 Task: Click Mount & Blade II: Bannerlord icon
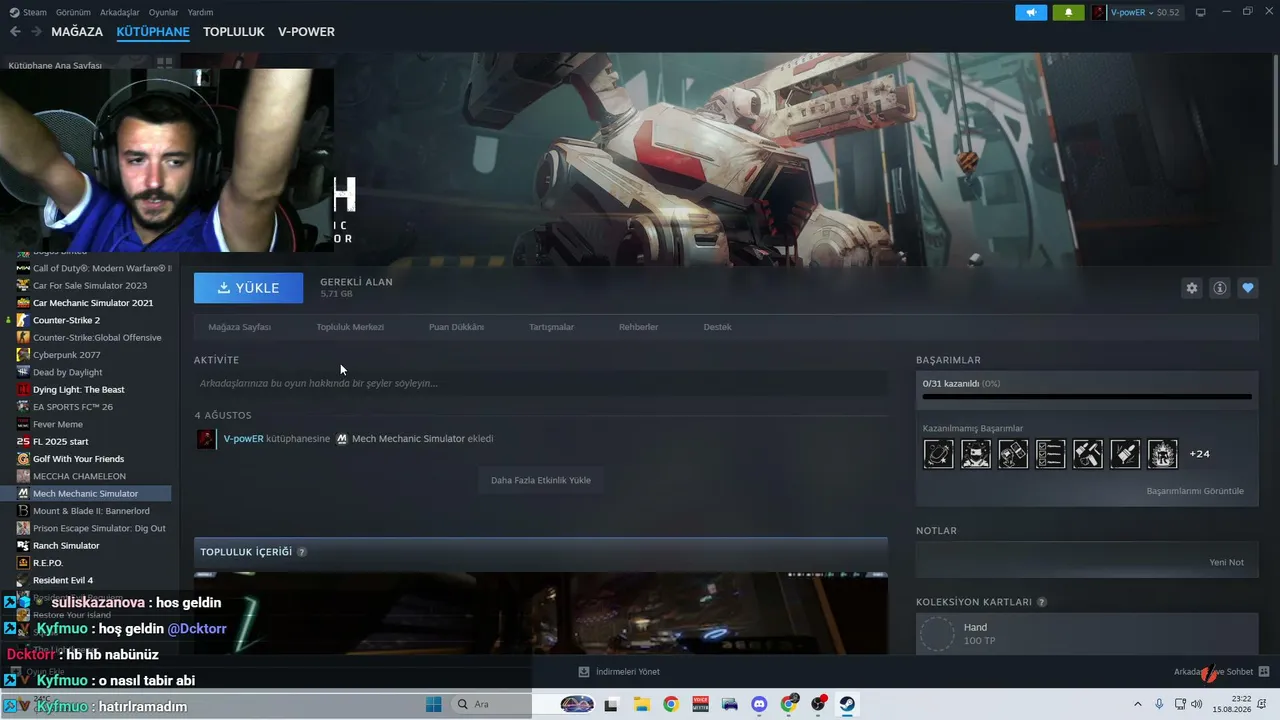[x=23, y=511]
